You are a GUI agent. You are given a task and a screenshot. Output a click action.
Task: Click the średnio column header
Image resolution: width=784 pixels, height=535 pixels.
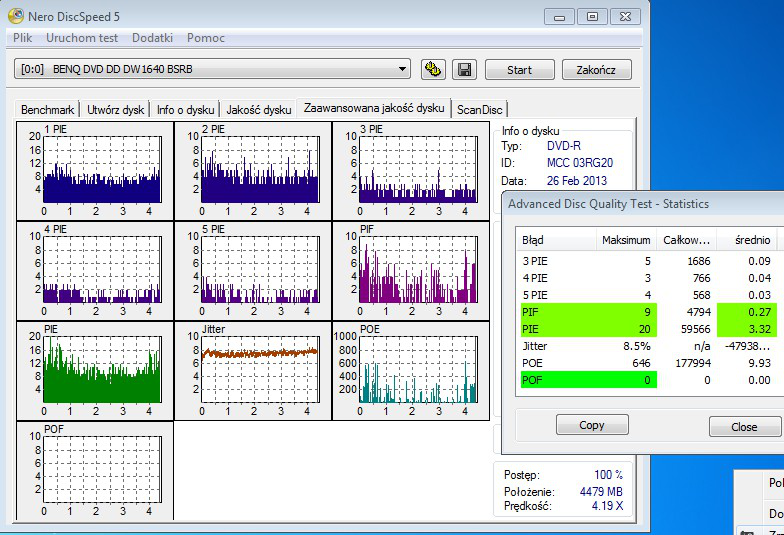click(x=747, y=240)
